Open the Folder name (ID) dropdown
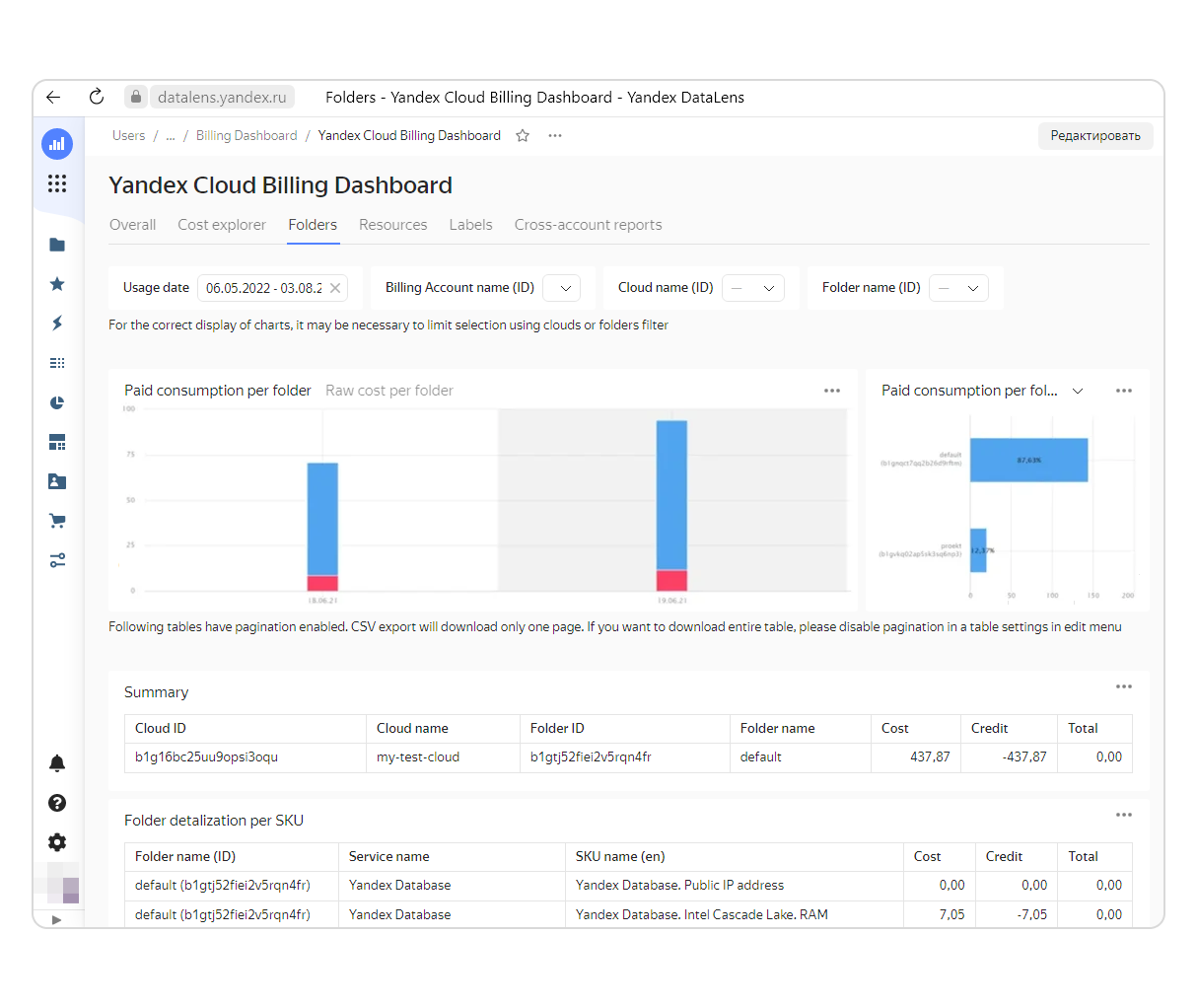This screenshot has height=1008, width=1197. tap(958, 288)
